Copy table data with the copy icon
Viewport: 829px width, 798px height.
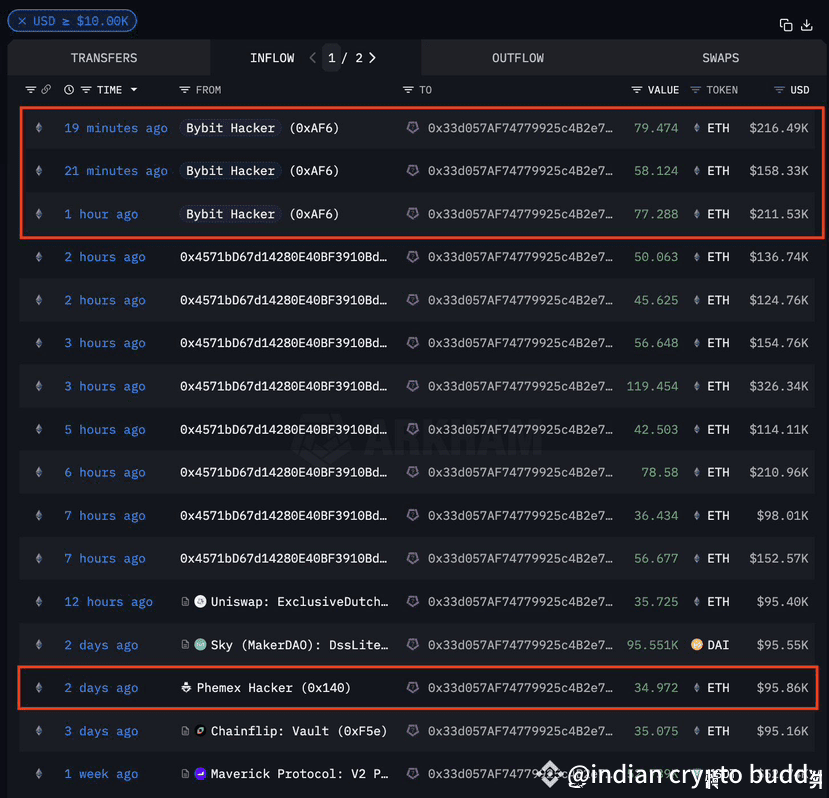click(x=786, y=25)
